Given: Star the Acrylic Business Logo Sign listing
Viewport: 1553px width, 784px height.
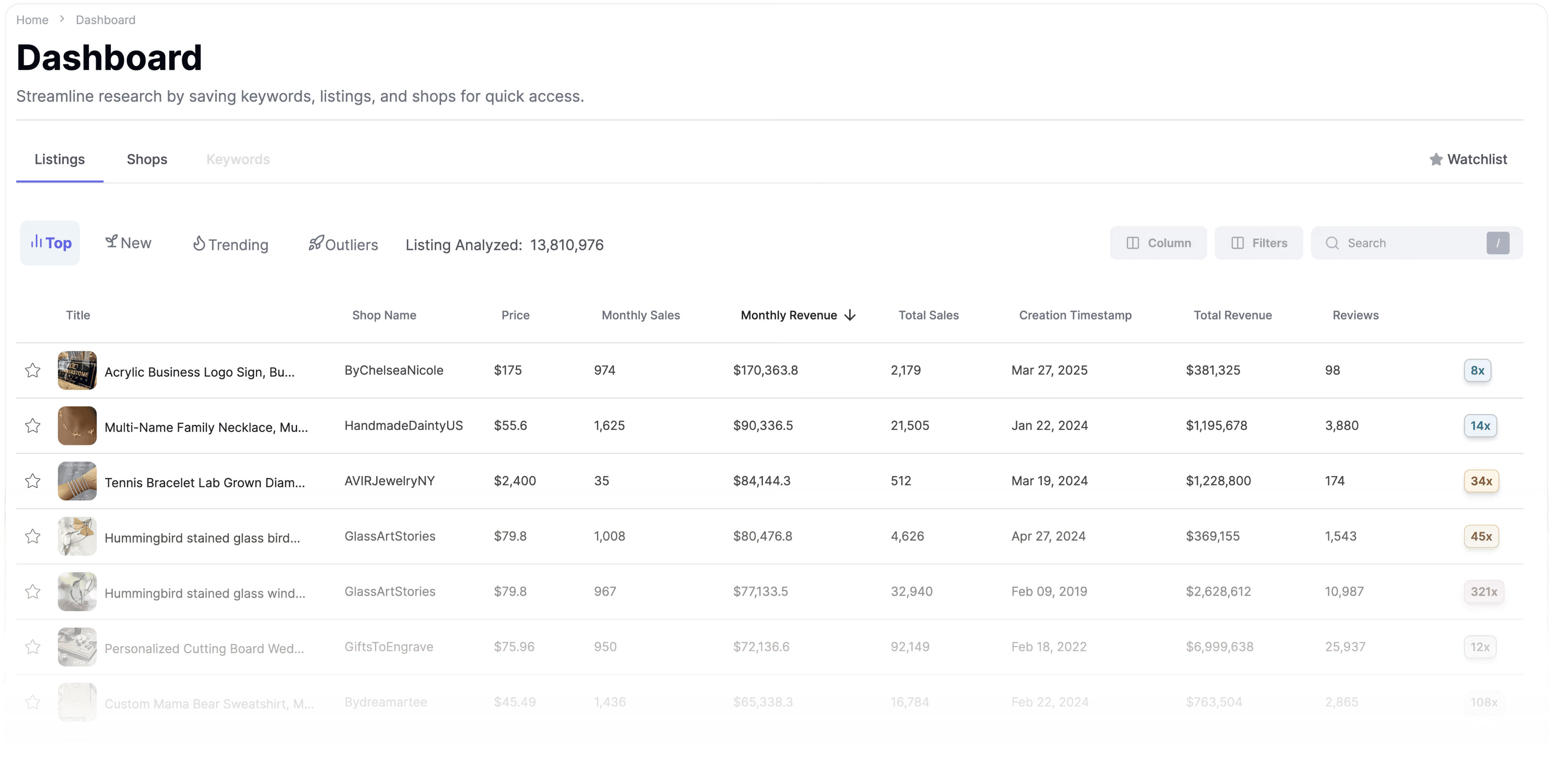Looking at the screenshot, I should (x=33, y=370).
